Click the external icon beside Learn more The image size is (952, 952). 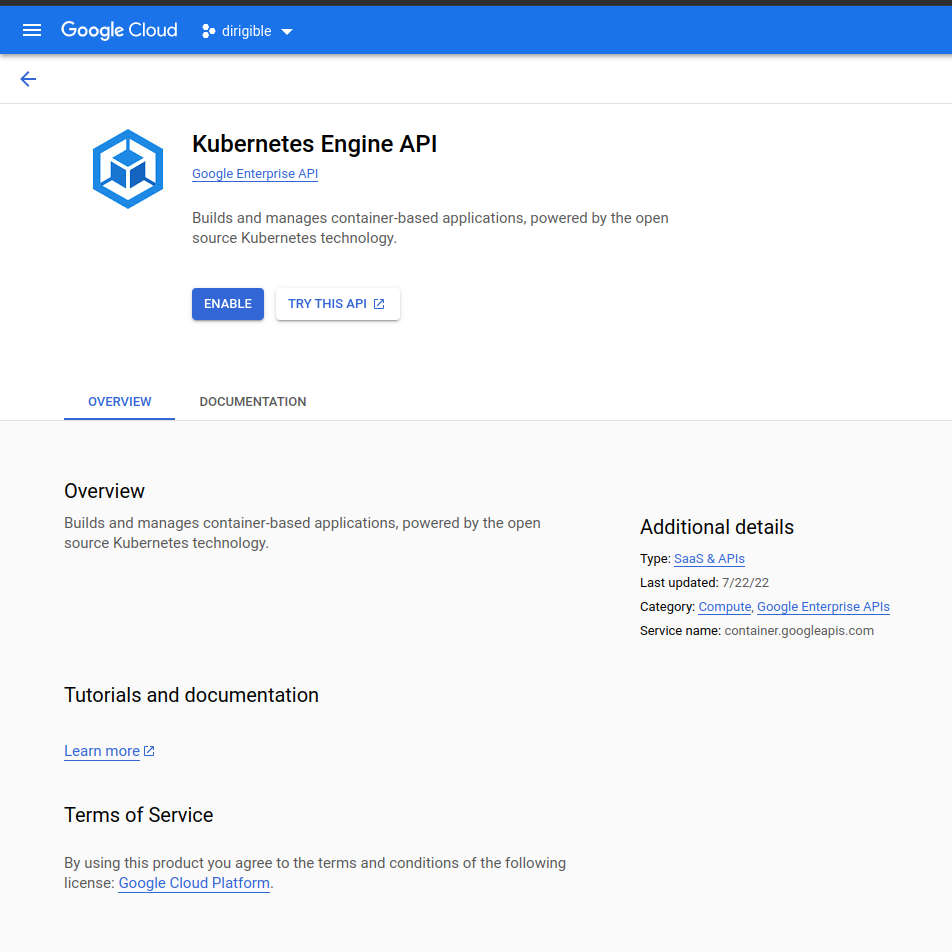[149, 751]
